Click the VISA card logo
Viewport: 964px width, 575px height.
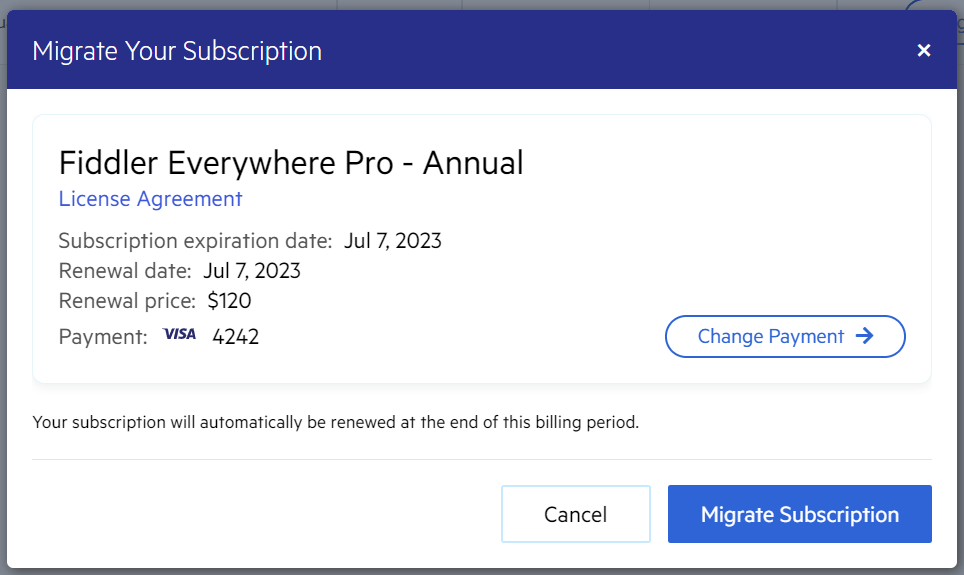pyautogui.click(x=180, y=335)
